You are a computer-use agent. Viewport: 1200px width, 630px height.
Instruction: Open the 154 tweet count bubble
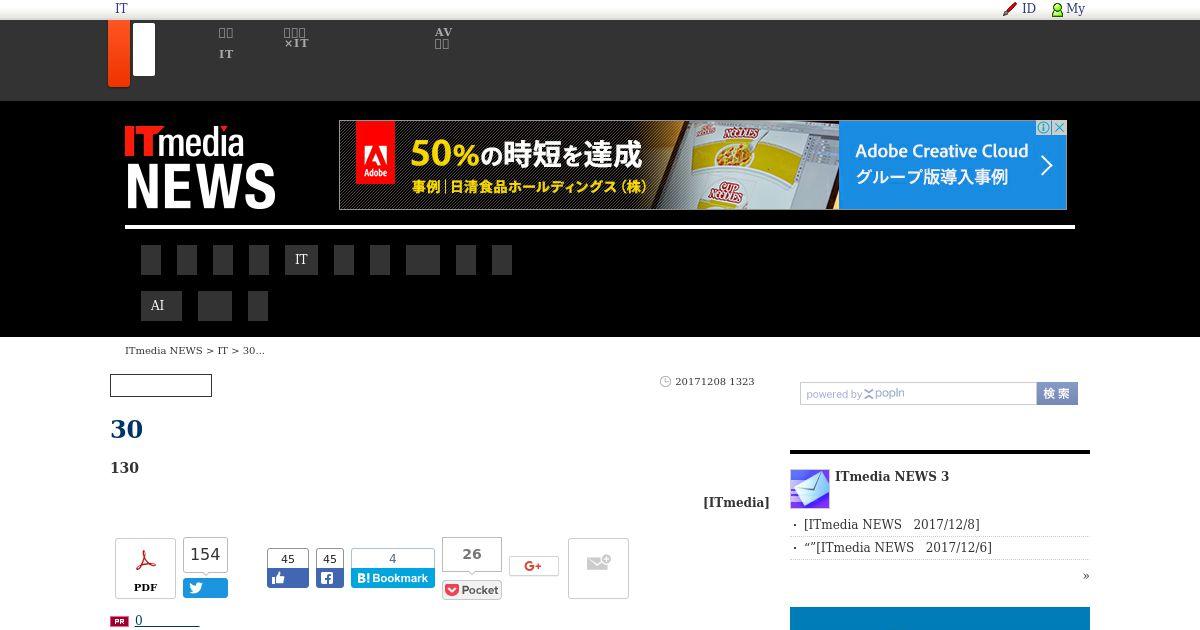click(205, 555)
